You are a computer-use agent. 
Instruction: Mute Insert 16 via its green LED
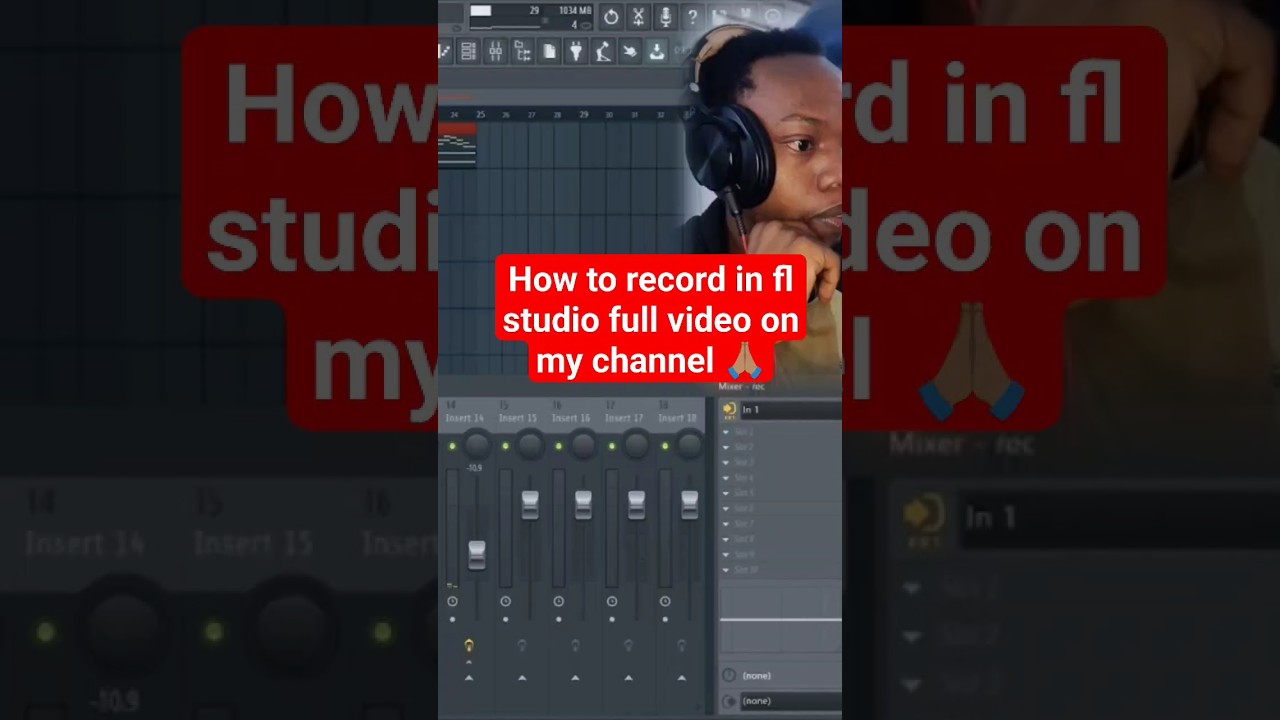click(x=558, y=446)
